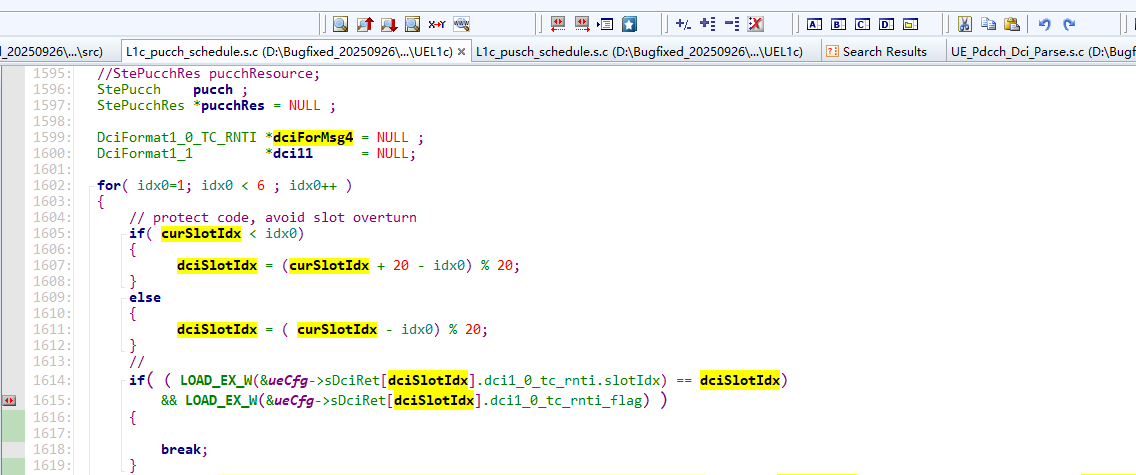
Task: Switch to the UE_Pdcch_Dci_Parse.s.c tab
Action: [1040, 51]
